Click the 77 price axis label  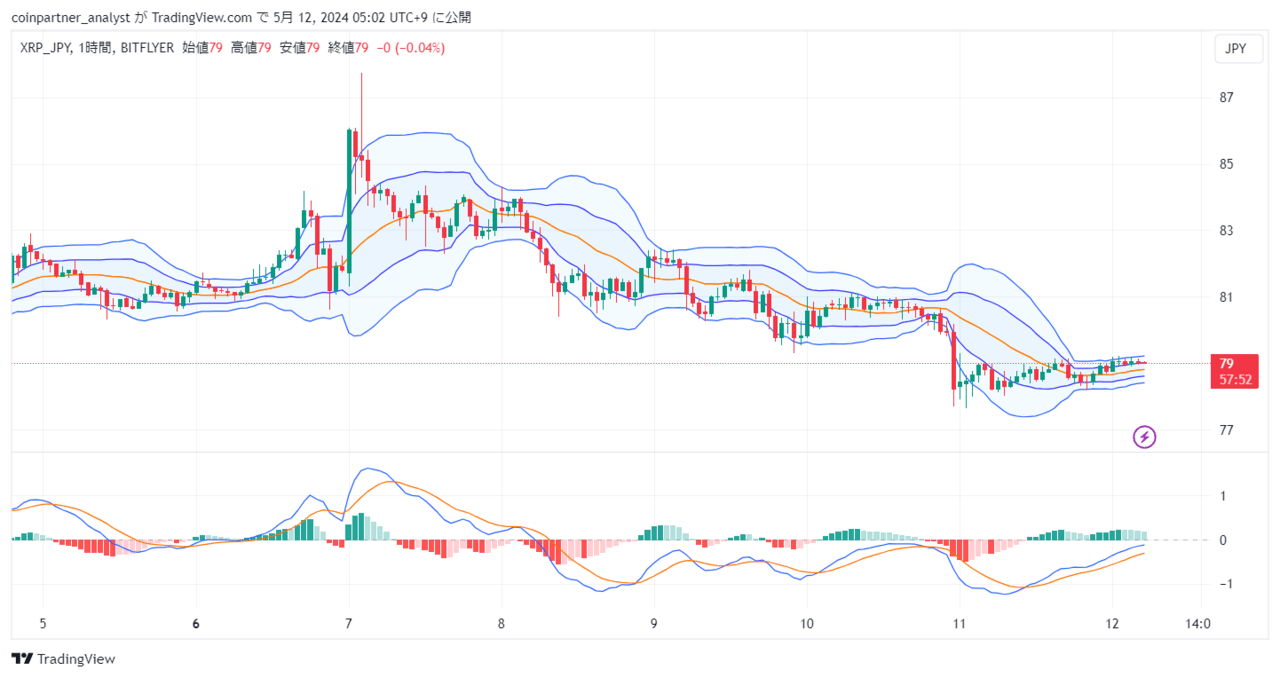tap(1226, 430)
